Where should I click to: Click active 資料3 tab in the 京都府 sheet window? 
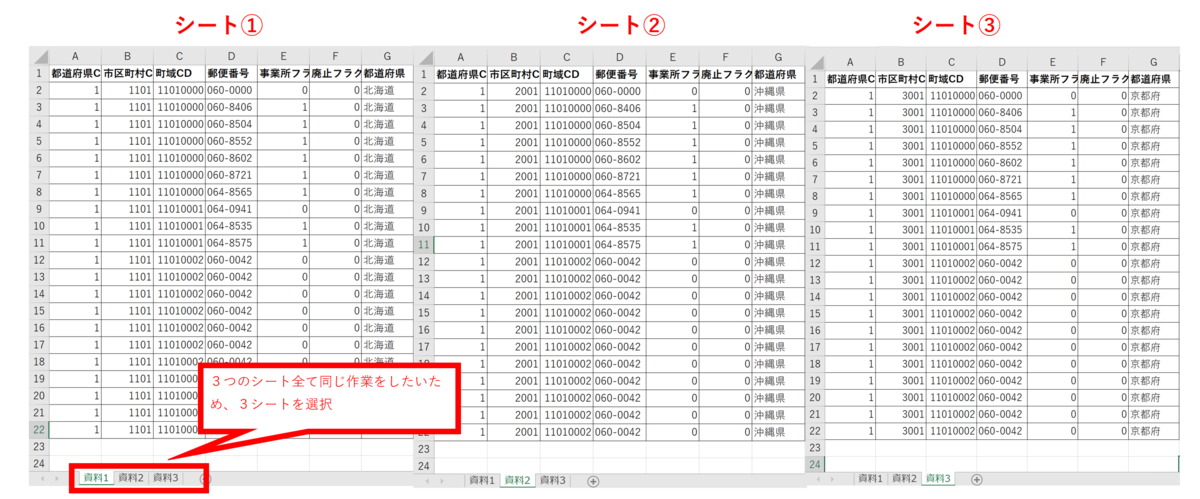[940, 479]
